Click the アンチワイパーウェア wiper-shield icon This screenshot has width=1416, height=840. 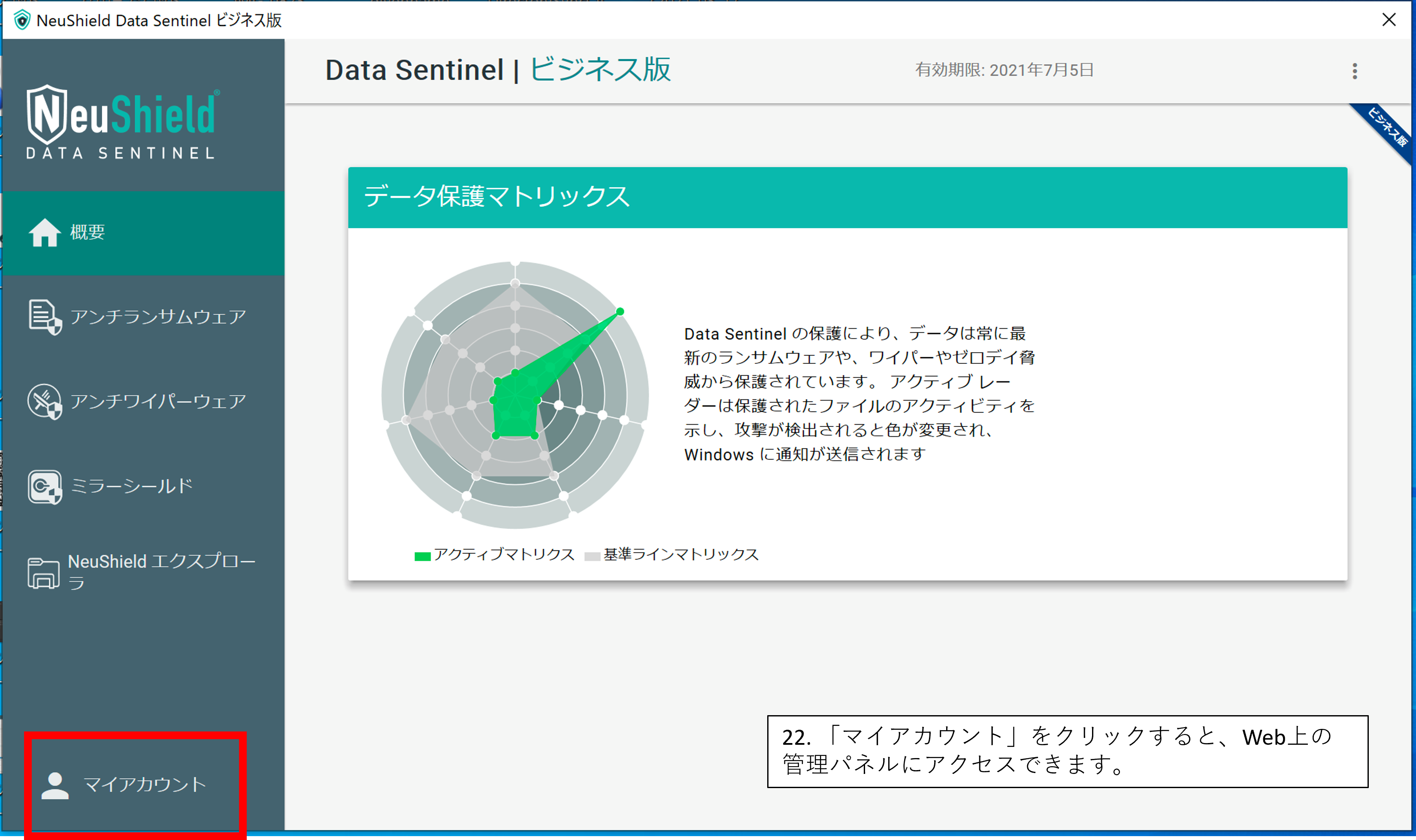click(x=45, y=402)
